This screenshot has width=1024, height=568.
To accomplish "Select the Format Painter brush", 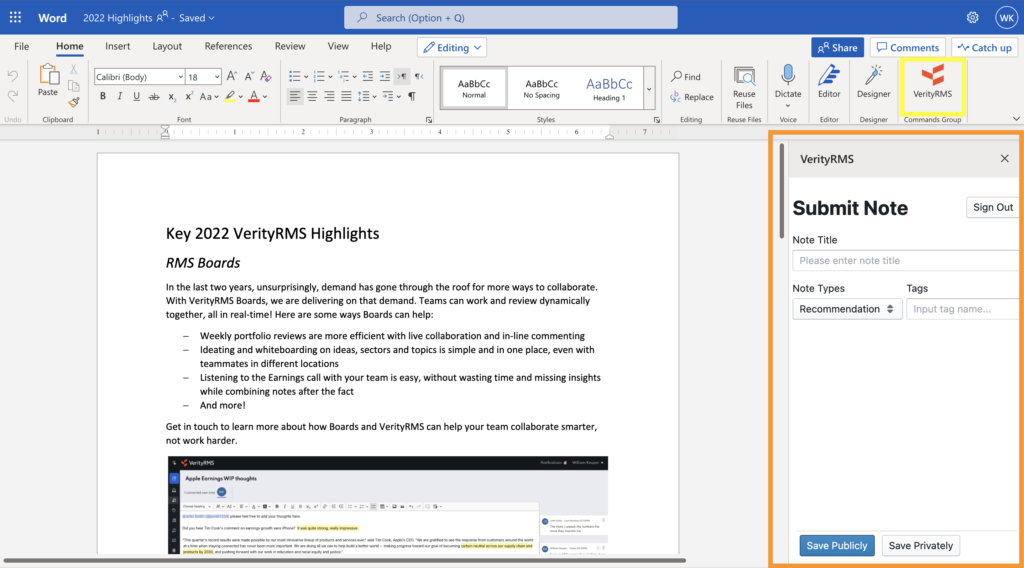I will point(74,102).
